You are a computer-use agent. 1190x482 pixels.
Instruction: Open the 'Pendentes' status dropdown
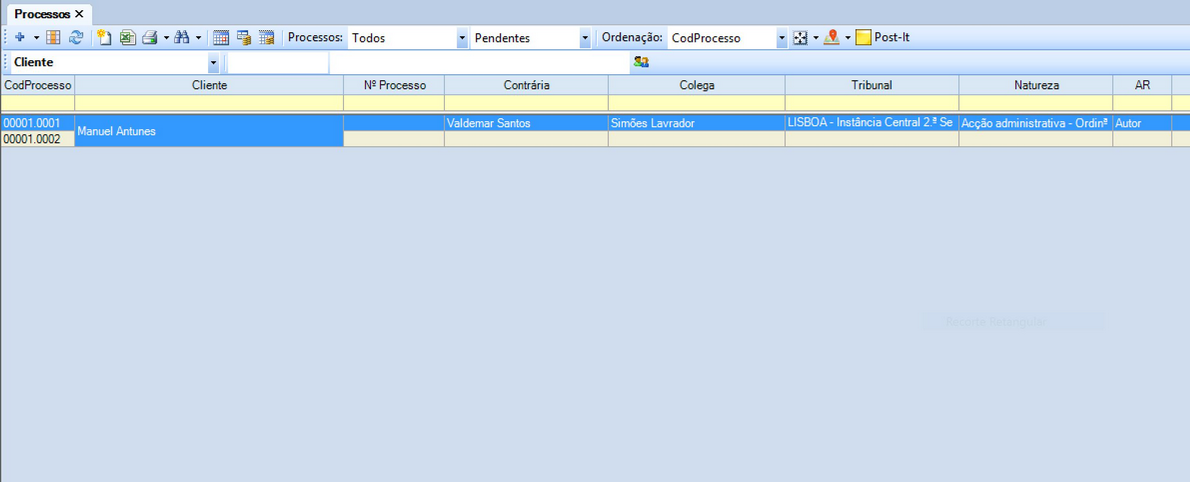tap(584, 38)
